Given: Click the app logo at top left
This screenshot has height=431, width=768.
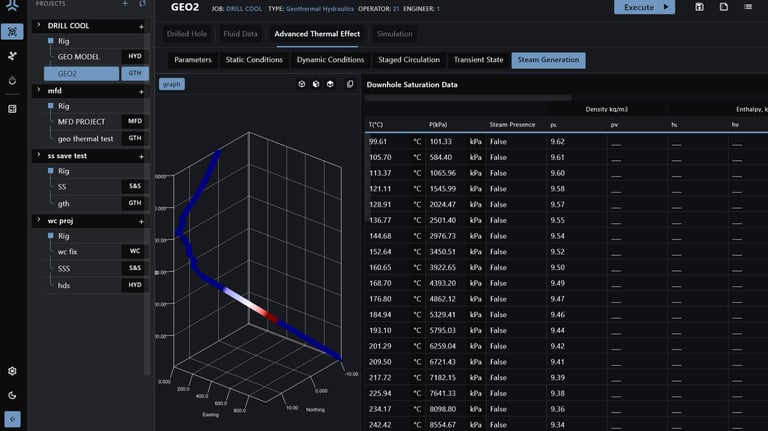Looking at the screenshot, I should [12, 5].
